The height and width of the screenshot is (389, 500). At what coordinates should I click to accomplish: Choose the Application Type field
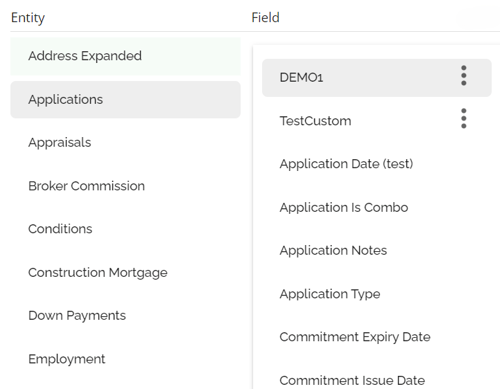click(x=377, y=294)
